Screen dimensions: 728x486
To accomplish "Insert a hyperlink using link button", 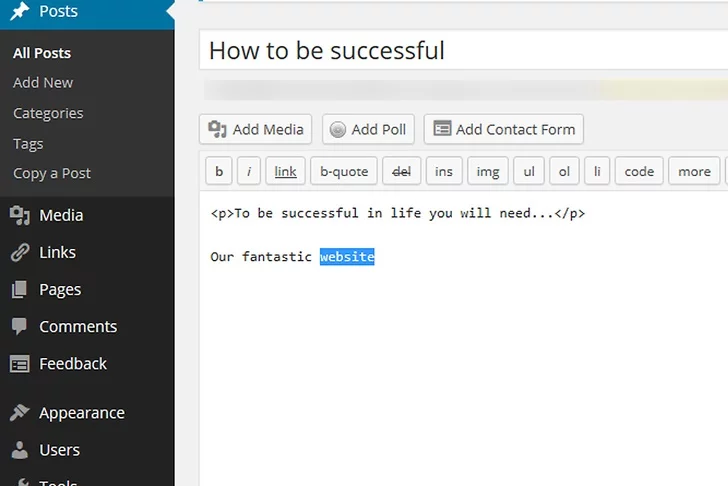I will (285, 171).
